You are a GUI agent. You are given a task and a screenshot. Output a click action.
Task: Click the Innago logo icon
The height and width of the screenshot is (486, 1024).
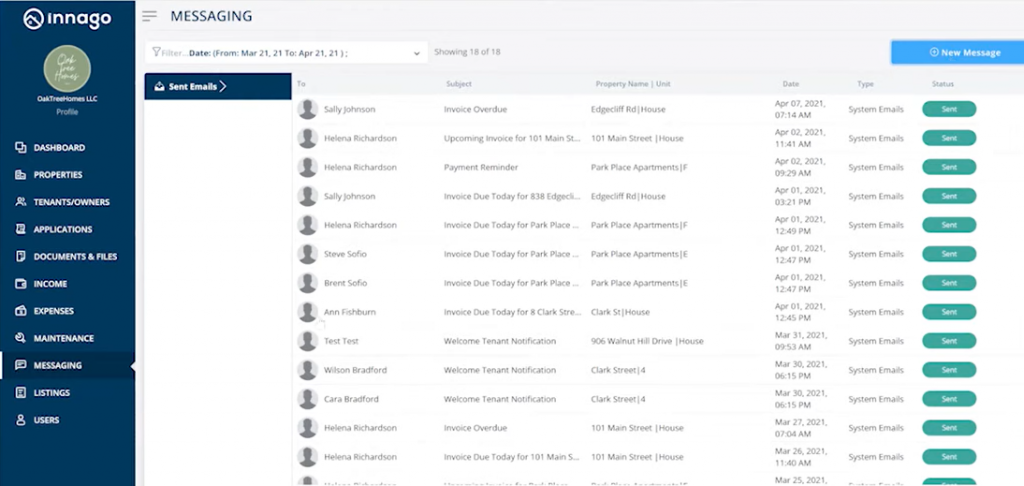click(34, 19)
